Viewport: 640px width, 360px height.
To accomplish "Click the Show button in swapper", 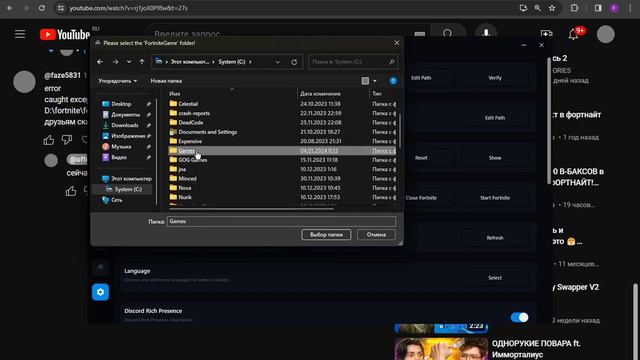I will 495,158.
